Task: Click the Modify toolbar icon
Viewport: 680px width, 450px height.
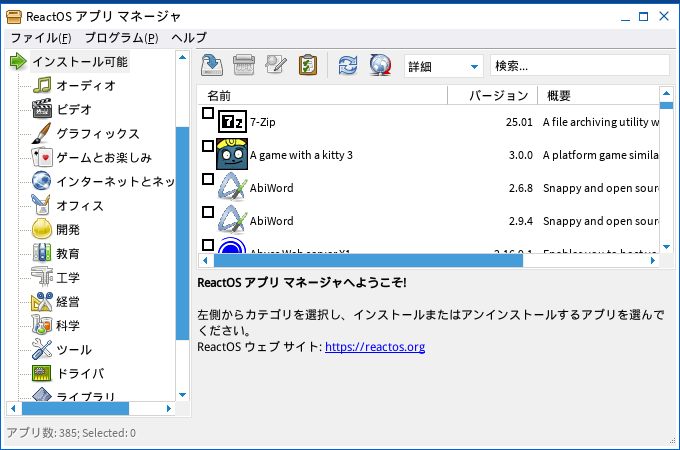Action: [276, 65]
